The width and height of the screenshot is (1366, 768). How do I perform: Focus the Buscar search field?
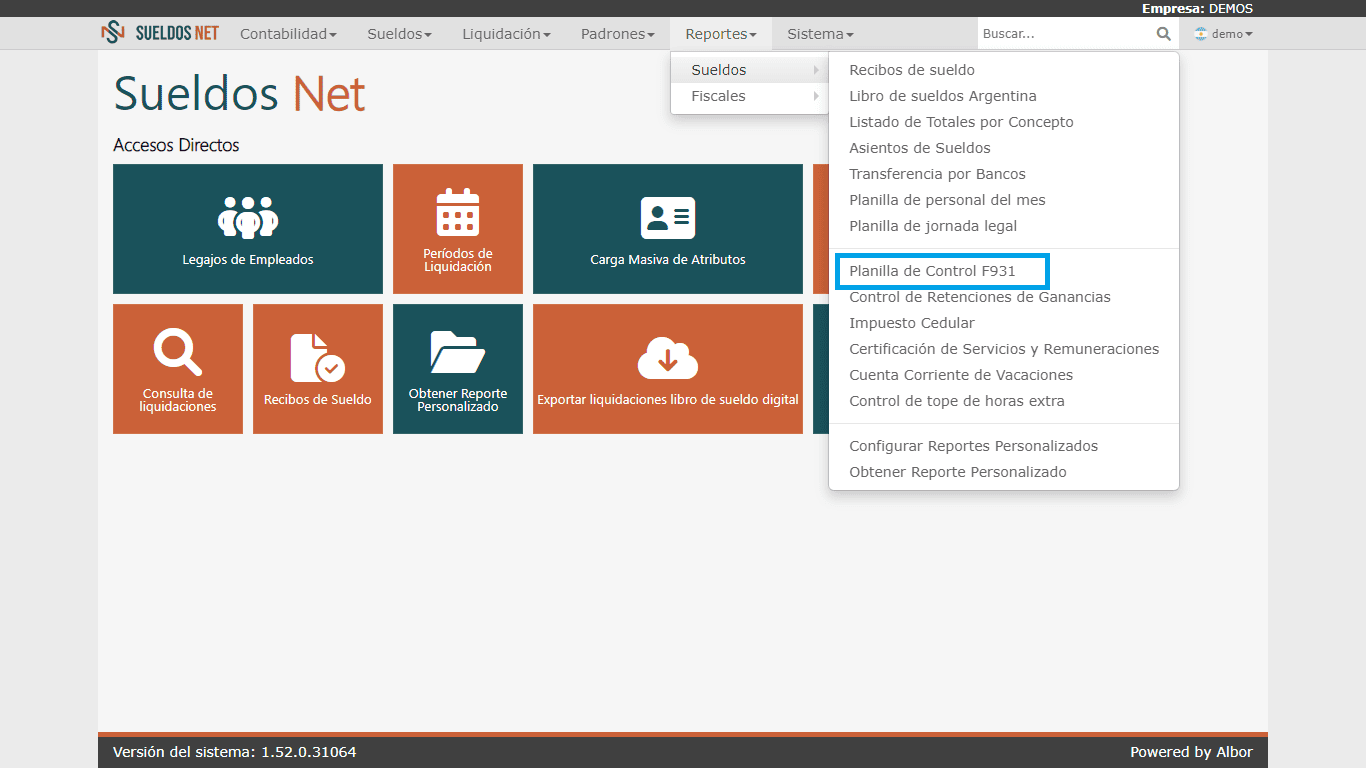point(1065,34)
